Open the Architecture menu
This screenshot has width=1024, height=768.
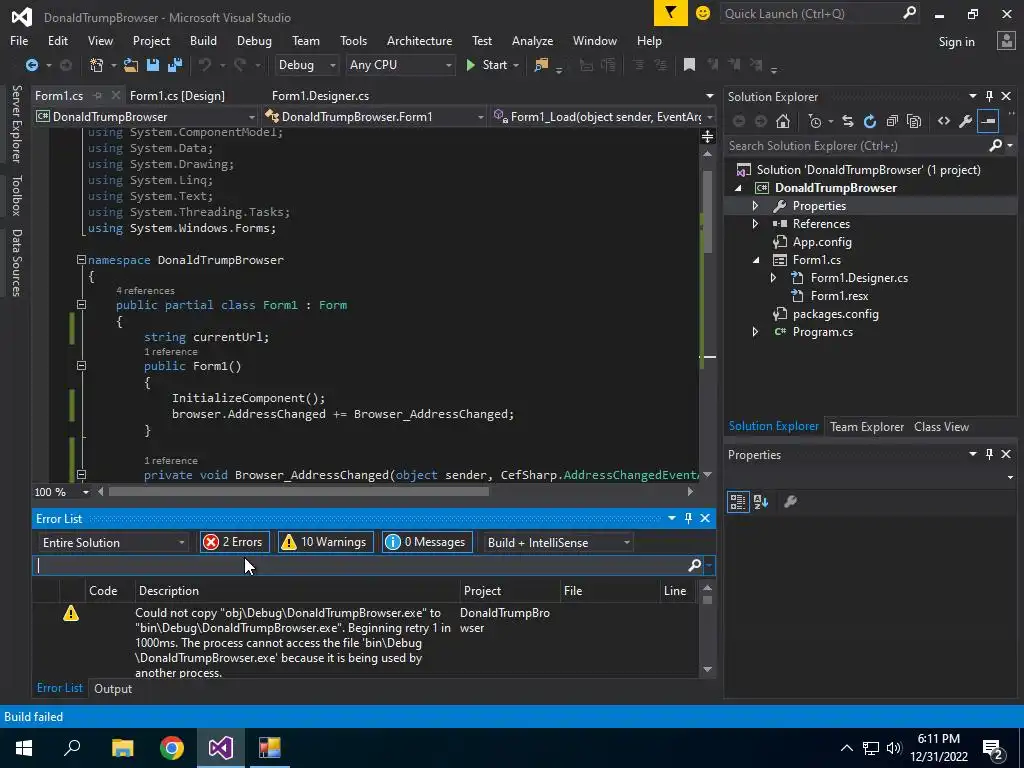pos(419,40)
